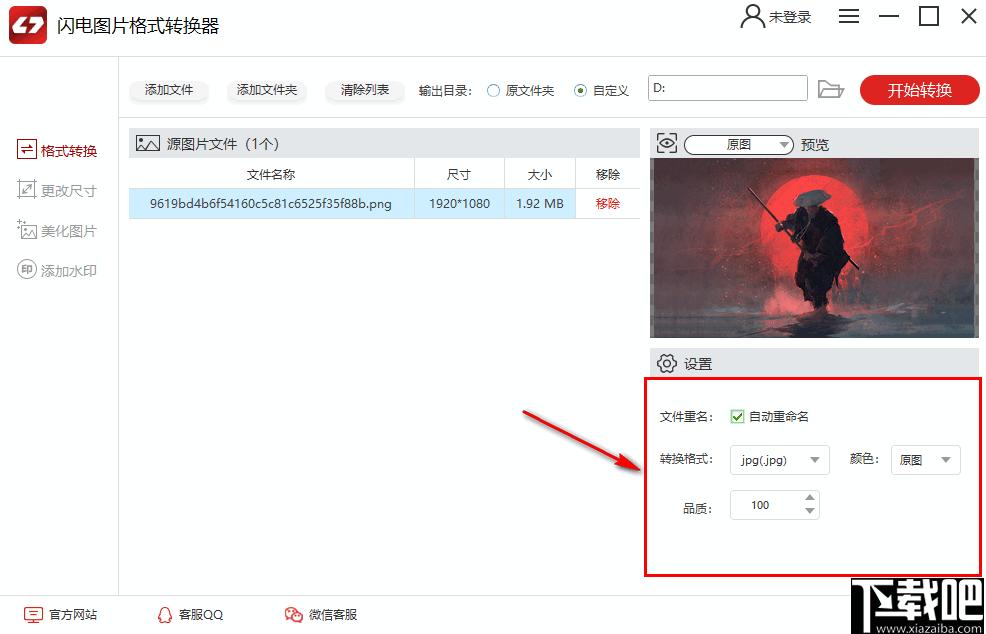Click the 添加文件夹 button

click(267, 90)
